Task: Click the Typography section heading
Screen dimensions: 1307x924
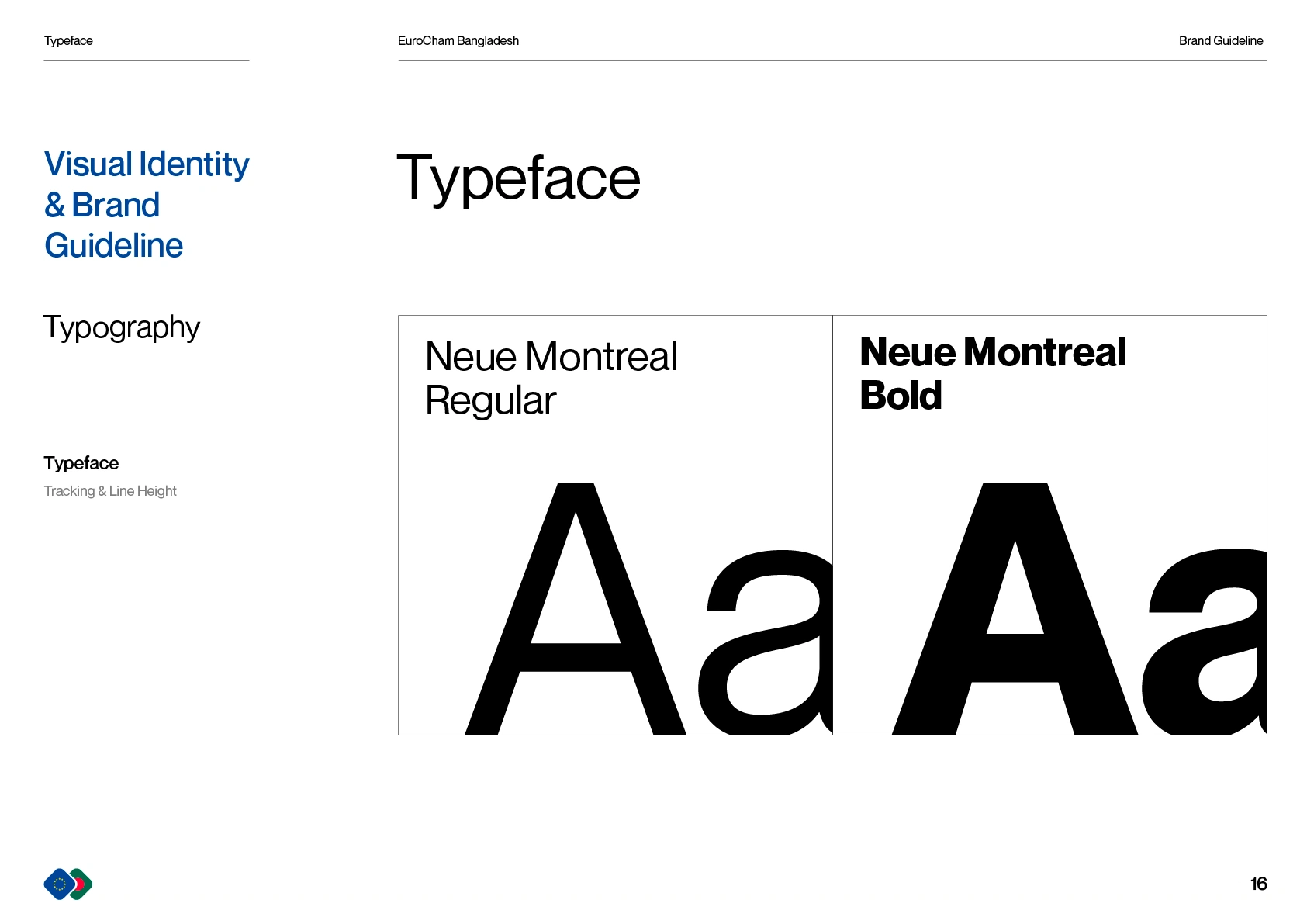Action: pyautogui.click(x=122, y=327)
